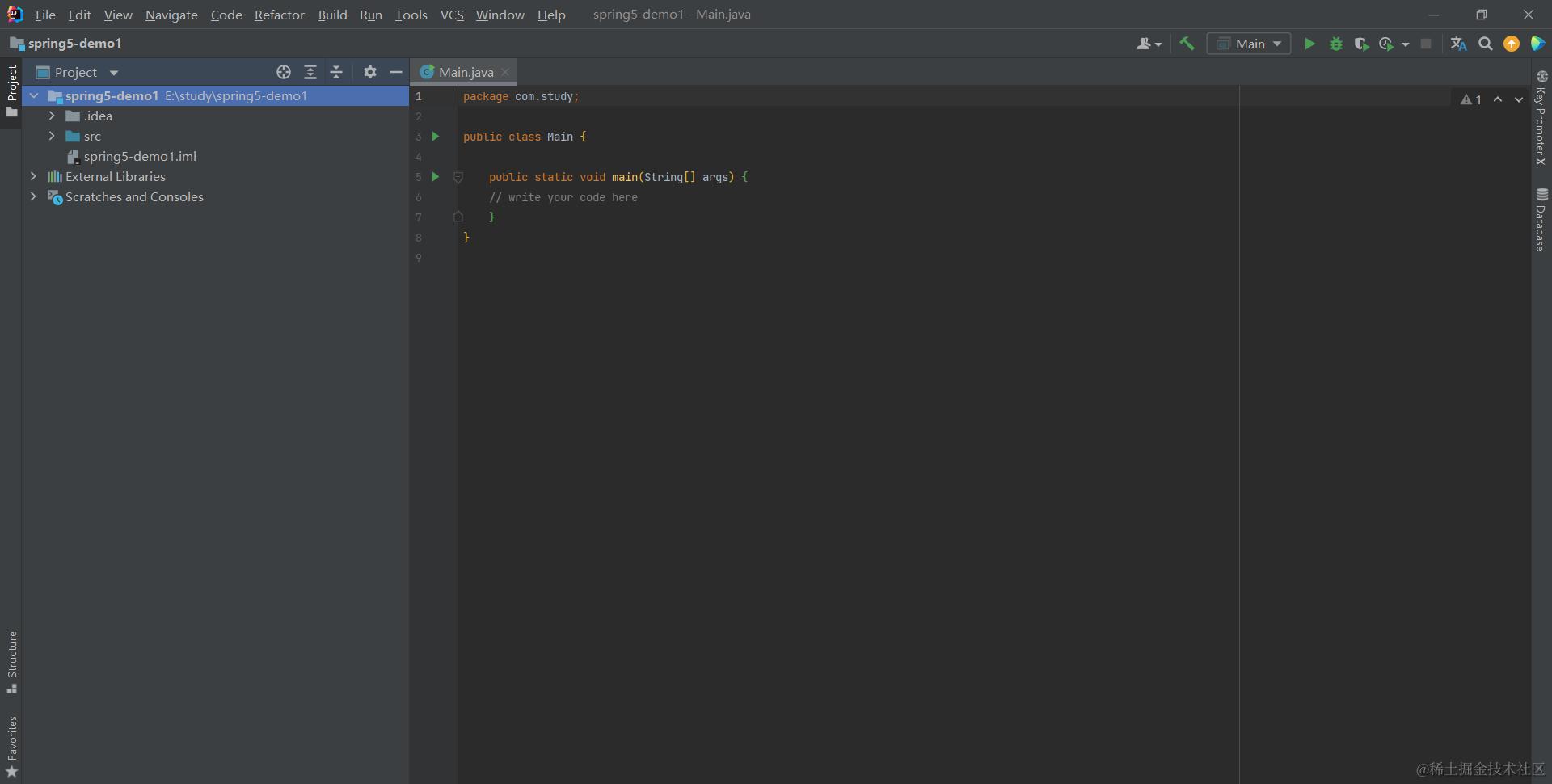Toggle the Structure tool window button
Image resolution: width=1552 pixels, height=784 pixels.
click(x=11, y=662)
